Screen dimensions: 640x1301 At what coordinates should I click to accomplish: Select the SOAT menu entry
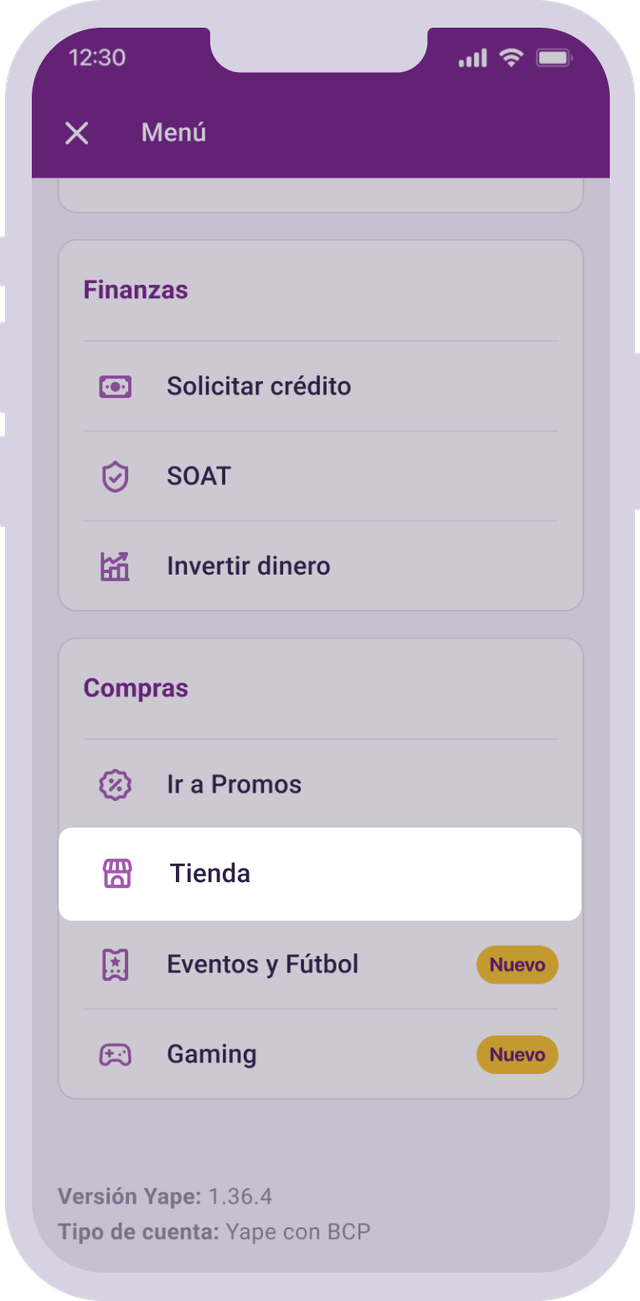[320, 476]
